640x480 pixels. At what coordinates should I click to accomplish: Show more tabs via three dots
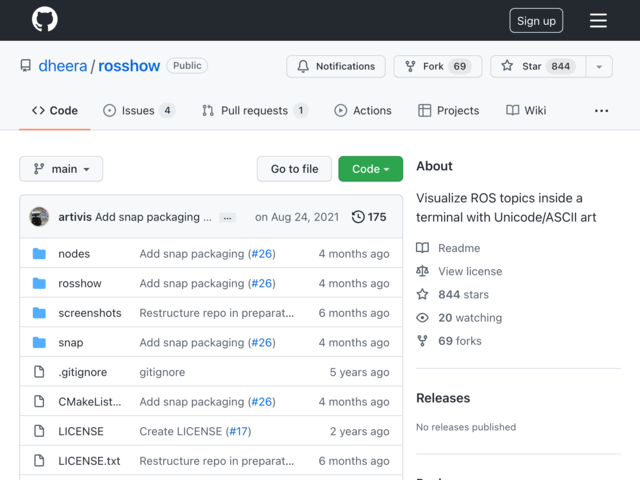601,111
